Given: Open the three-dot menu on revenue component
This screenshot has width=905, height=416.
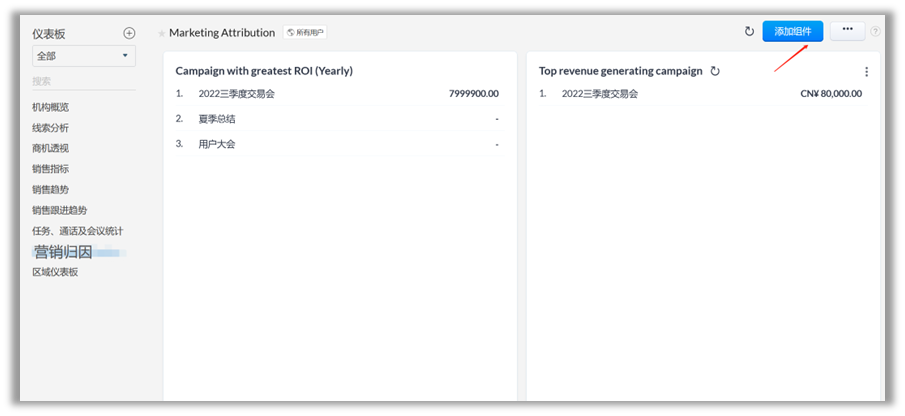Looking at the screenshot, I should click(866, 72).
